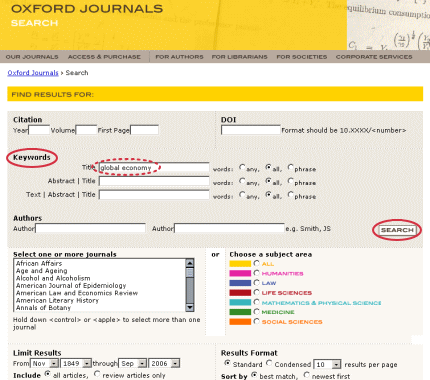Screen dimensions: 430x380
Task: Click the journals list scroll-down arrow
Action: [190, 307]
